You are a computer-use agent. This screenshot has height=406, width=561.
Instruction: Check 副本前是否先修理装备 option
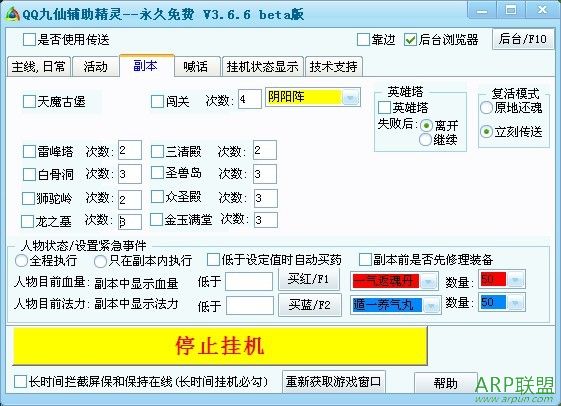tap(365, 260)
